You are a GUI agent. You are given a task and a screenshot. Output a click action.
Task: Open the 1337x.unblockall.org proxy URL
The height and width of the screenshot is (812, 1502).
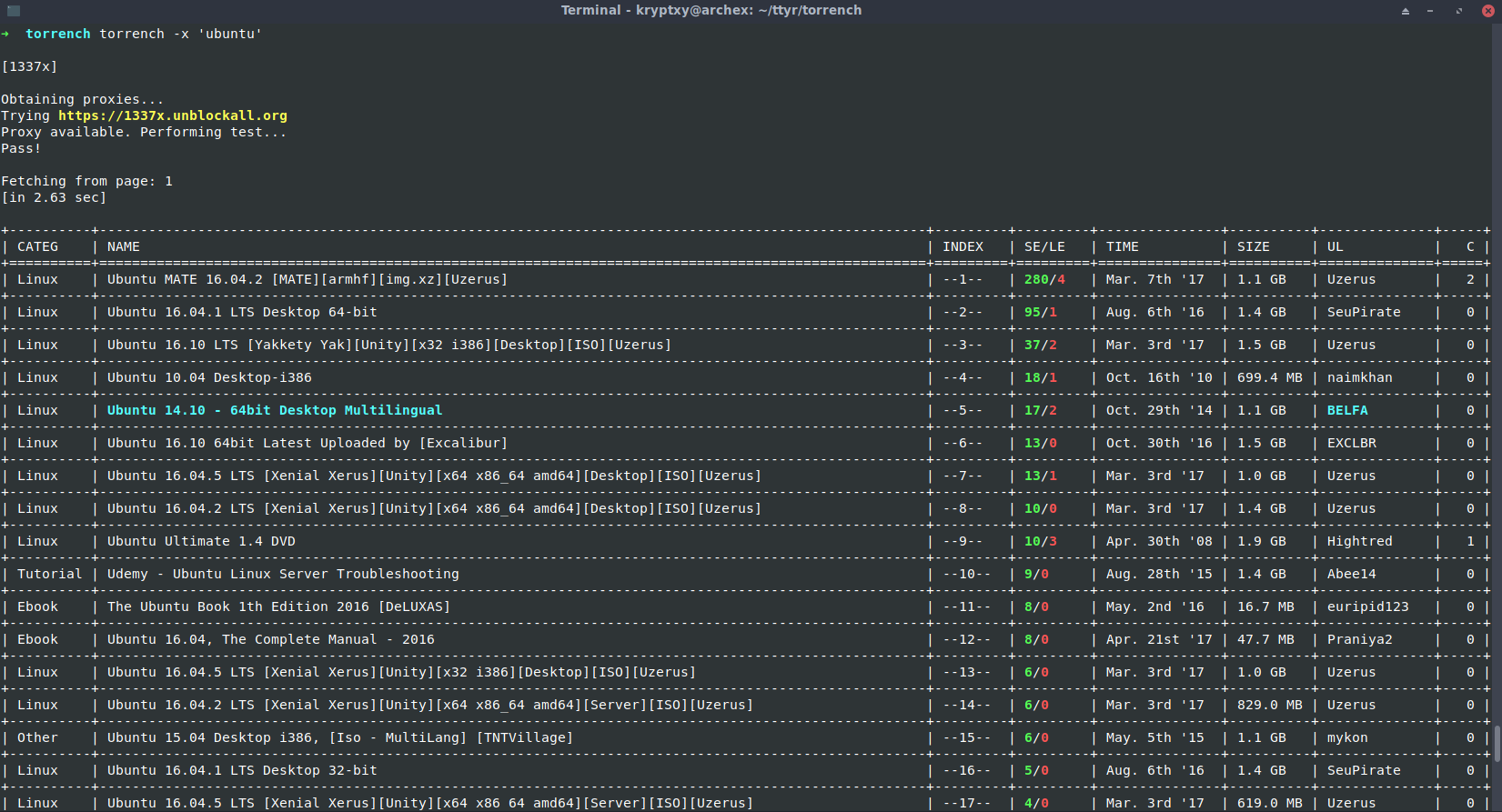point(173,115)
